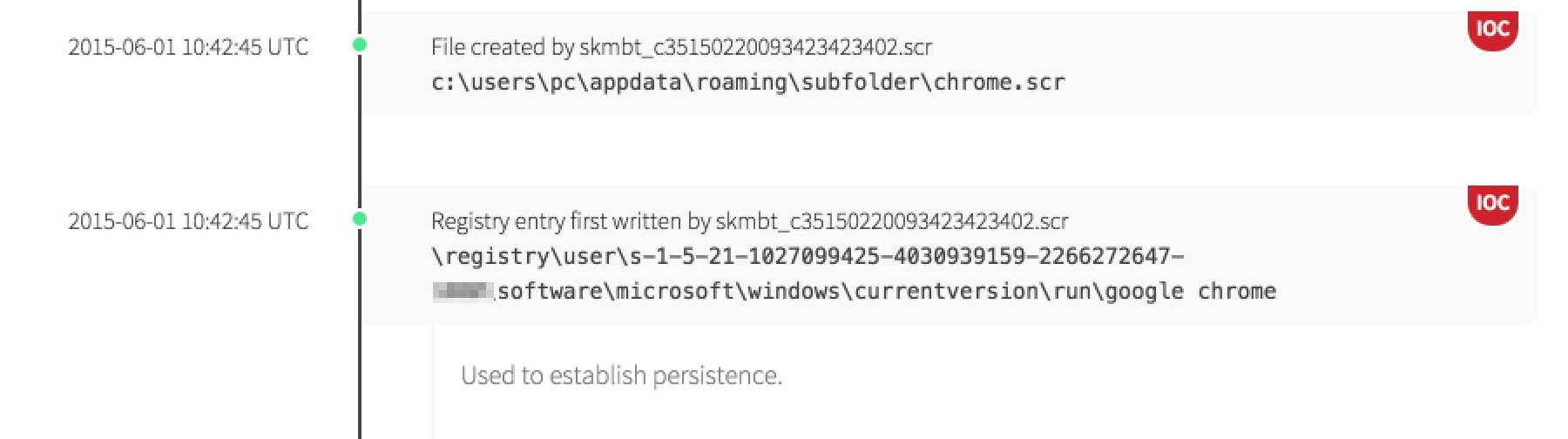Click the IOC badge on the registry entry event

click(x=1492, y=204)
